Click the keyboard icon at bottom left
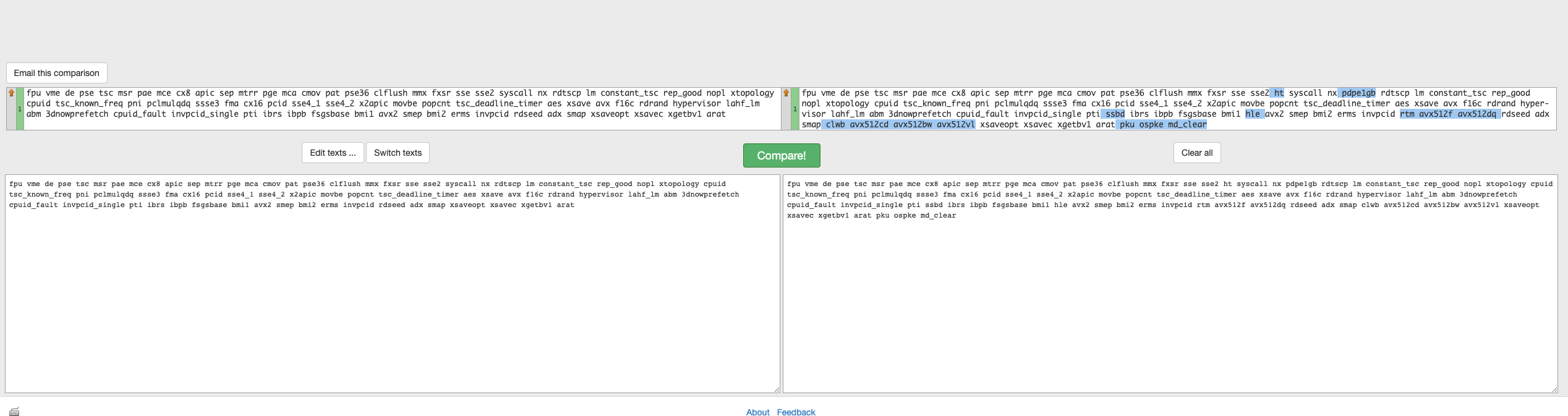Screen dimensions: 1568x416 point(14,412)
